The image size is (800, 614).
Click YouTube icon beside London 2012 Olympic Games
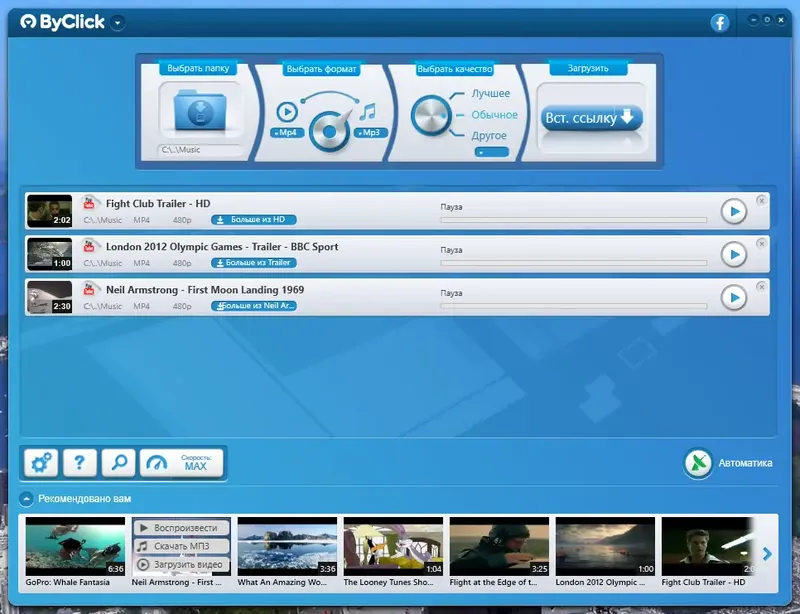[89, 247]
